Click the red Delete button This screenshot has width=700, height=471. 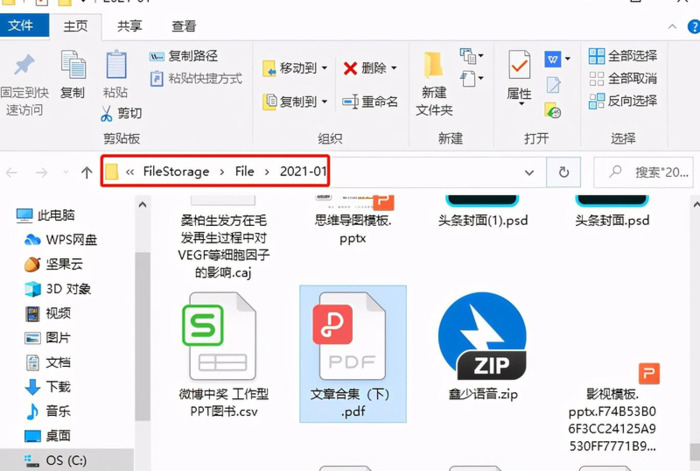click(364, 68)
